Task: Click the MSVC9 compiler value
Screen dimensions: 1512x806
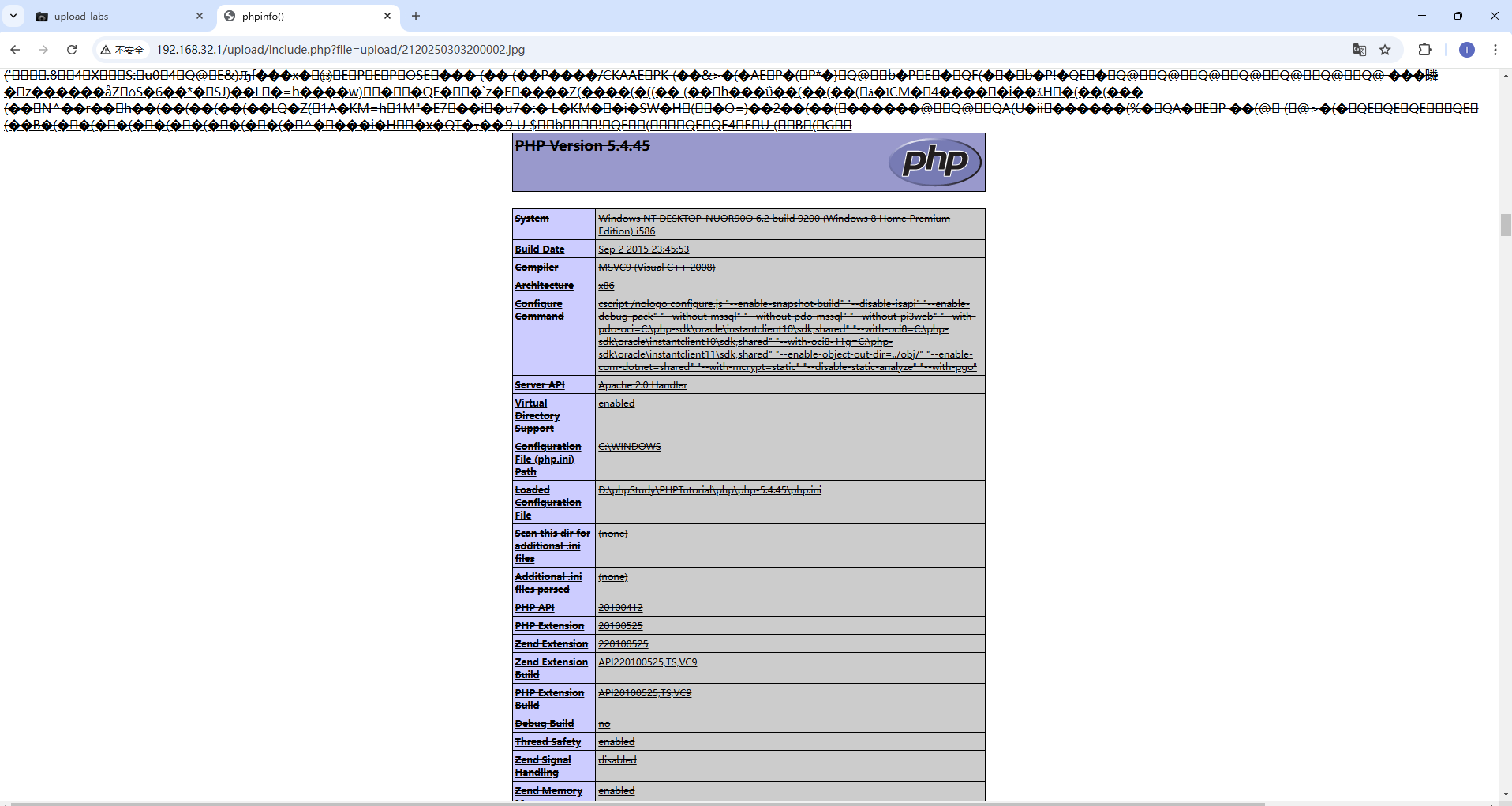Action: click(657, 268)
